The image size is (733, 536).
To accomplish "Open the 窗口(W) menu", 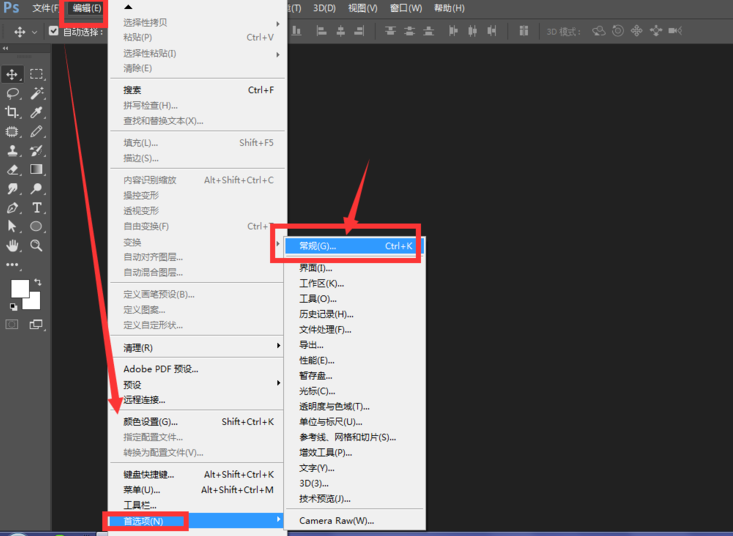I will point(406,8).
